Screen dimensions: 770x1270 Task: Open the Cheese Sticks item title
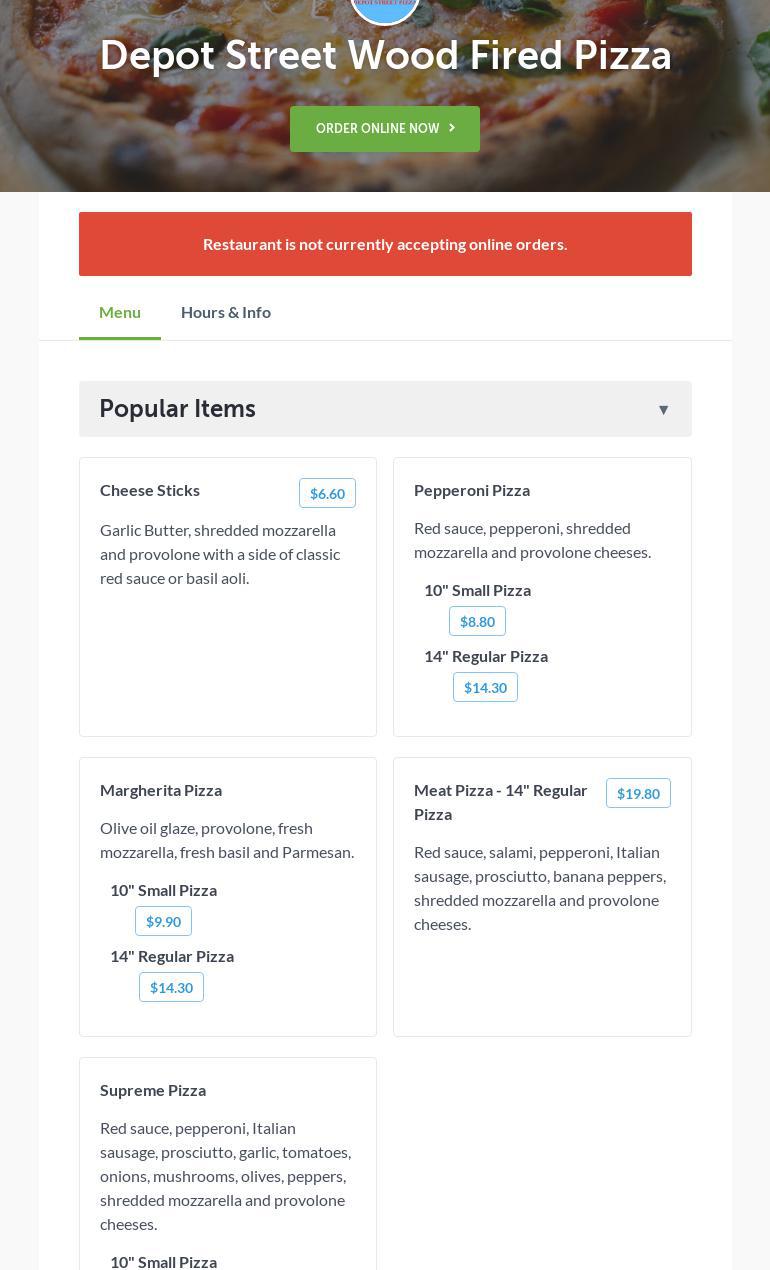pyautogui.click(x=150, y=490)
